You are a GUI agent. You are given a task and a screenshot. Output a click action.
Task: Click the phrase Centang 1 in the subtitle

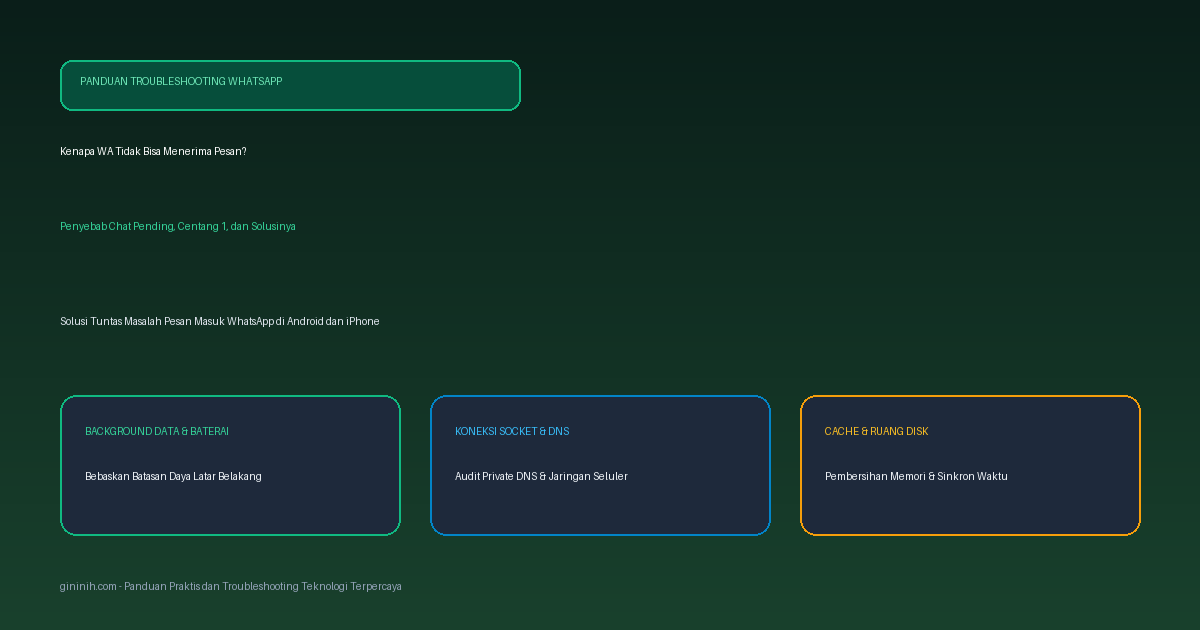(x=202, y=226)
